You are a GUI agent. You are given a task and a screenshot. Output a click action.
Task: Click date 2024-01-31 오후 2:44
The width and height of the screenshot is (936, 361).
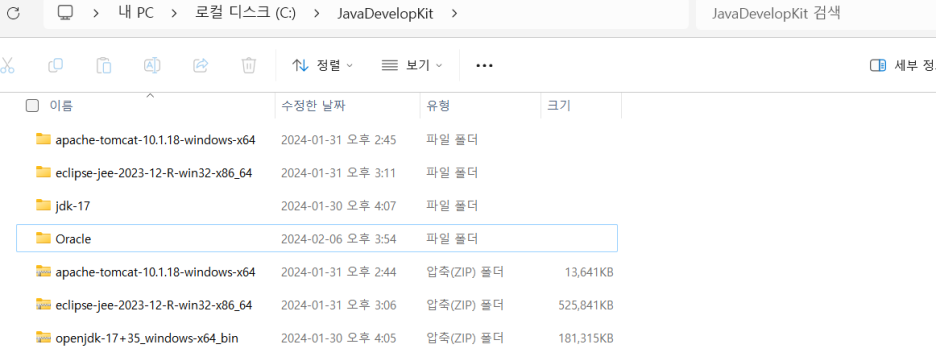[339, 272]
